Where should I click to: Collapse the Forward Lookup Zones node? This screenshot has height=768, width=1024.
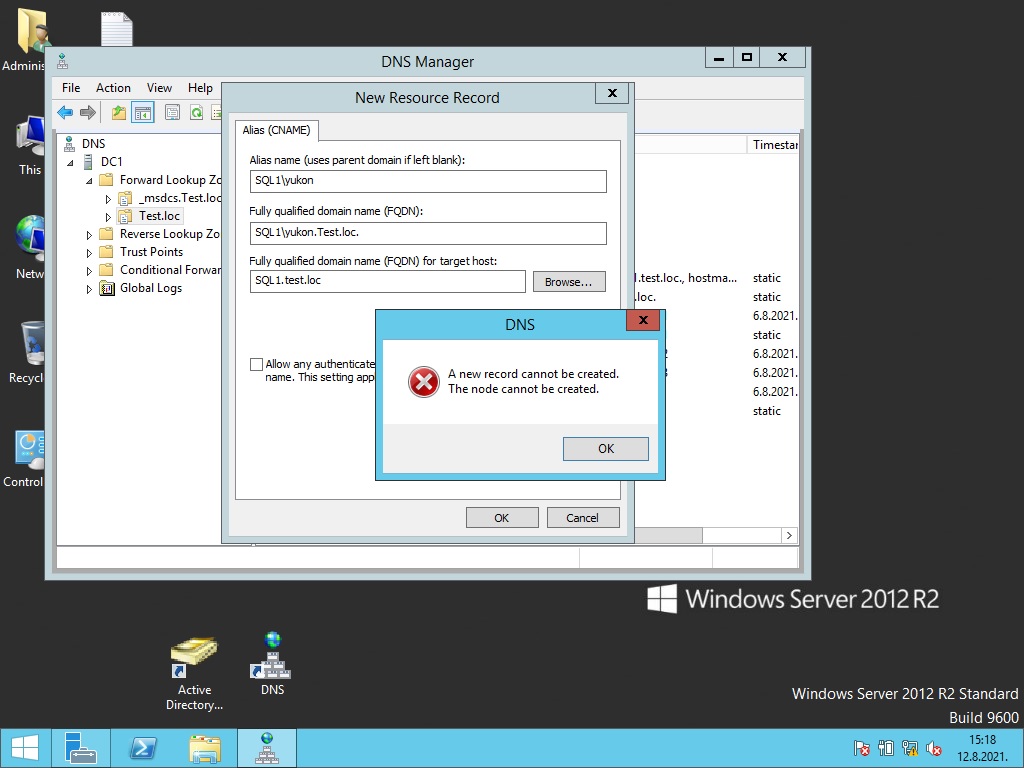pos(89,179)
